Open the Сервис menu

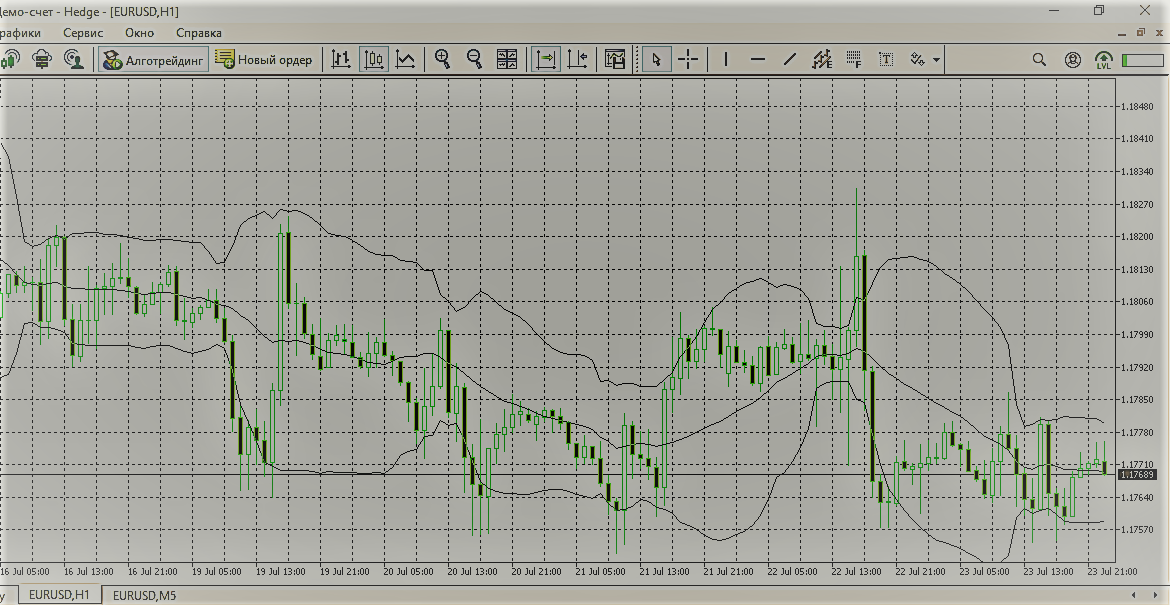tap(84, 33)
